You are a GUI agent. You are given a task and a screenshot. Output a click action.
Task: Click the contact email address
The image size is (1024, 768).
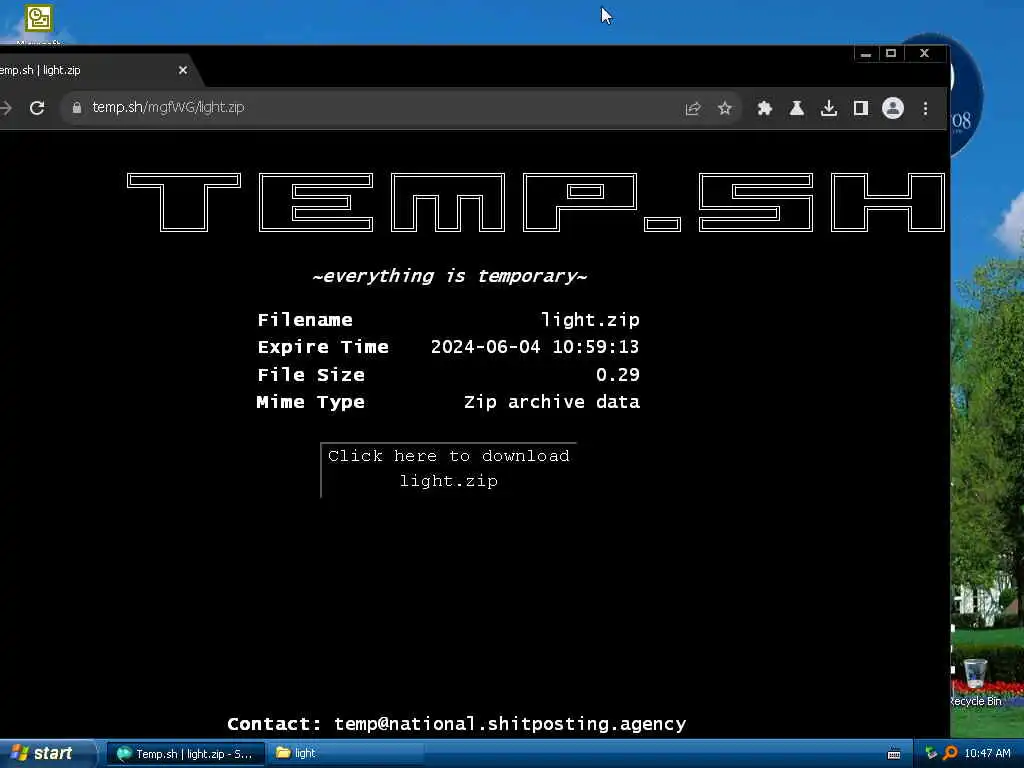[510, 724]
